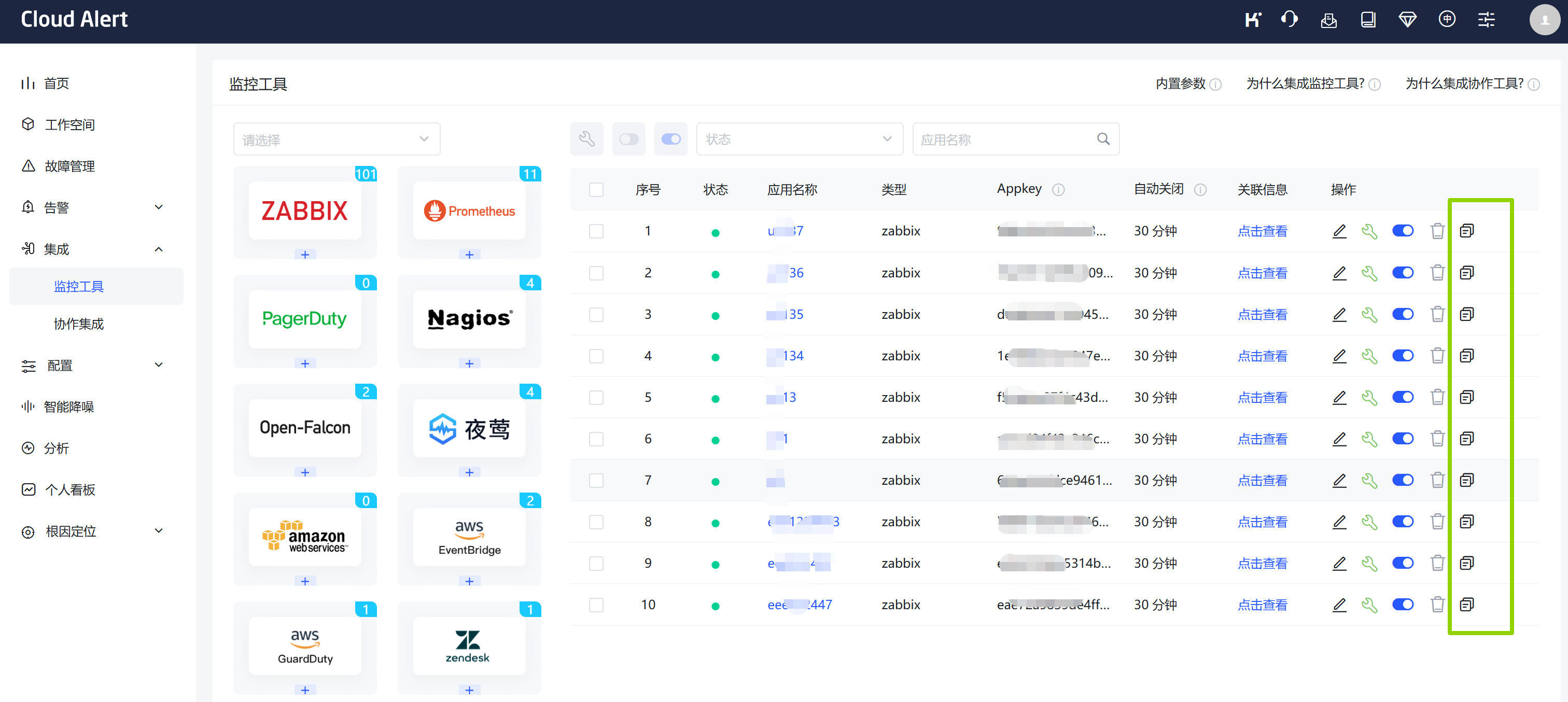Open the sliders settings icon in header

(1487, 20)
